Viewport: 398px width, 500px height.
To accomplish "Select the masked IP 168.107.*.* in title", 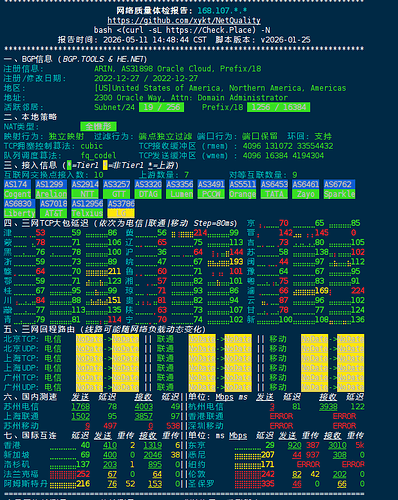I will tap(222, 11).
